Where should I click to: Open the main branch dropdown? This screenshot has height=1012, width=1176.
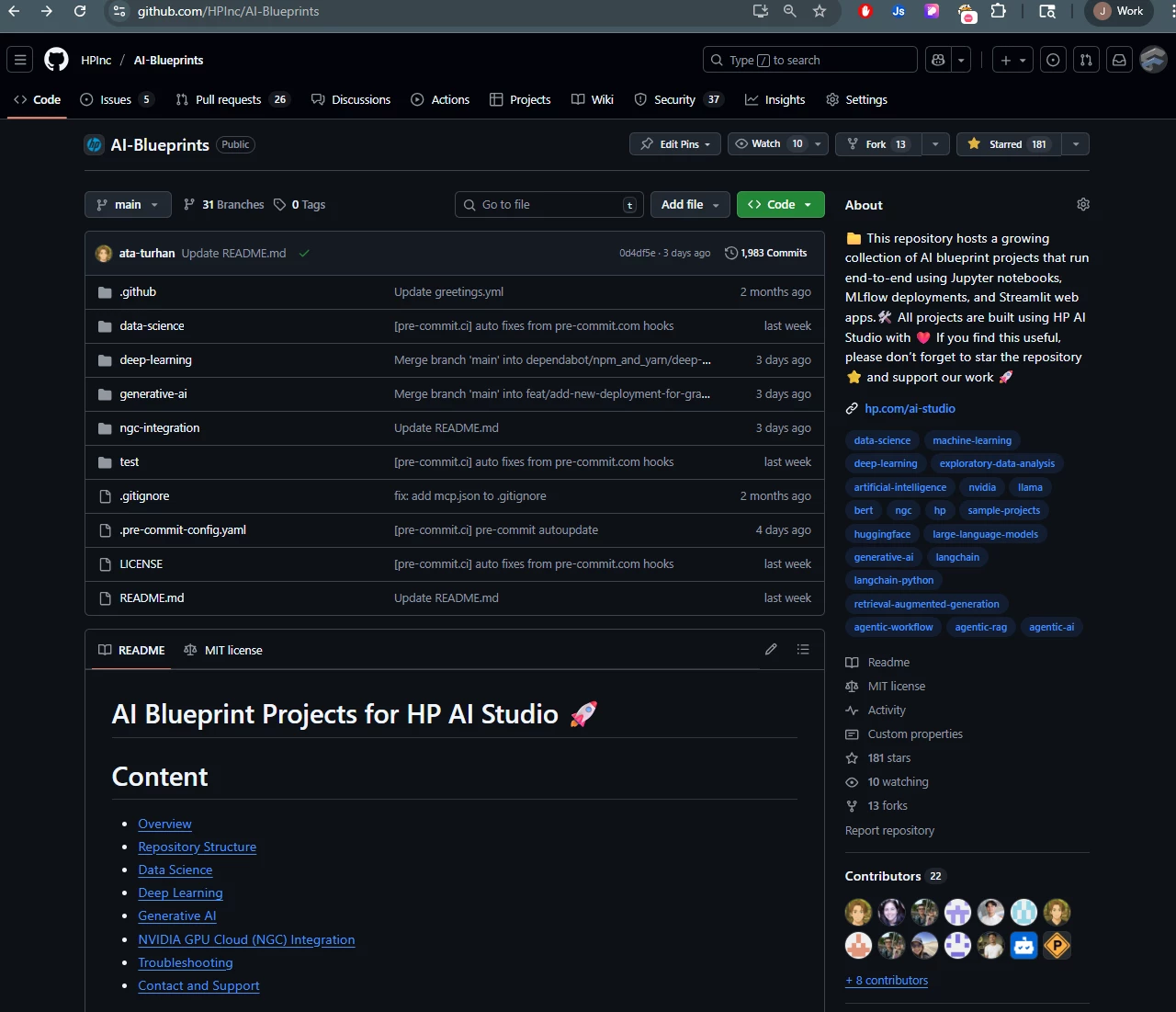(x=128, y=204)
